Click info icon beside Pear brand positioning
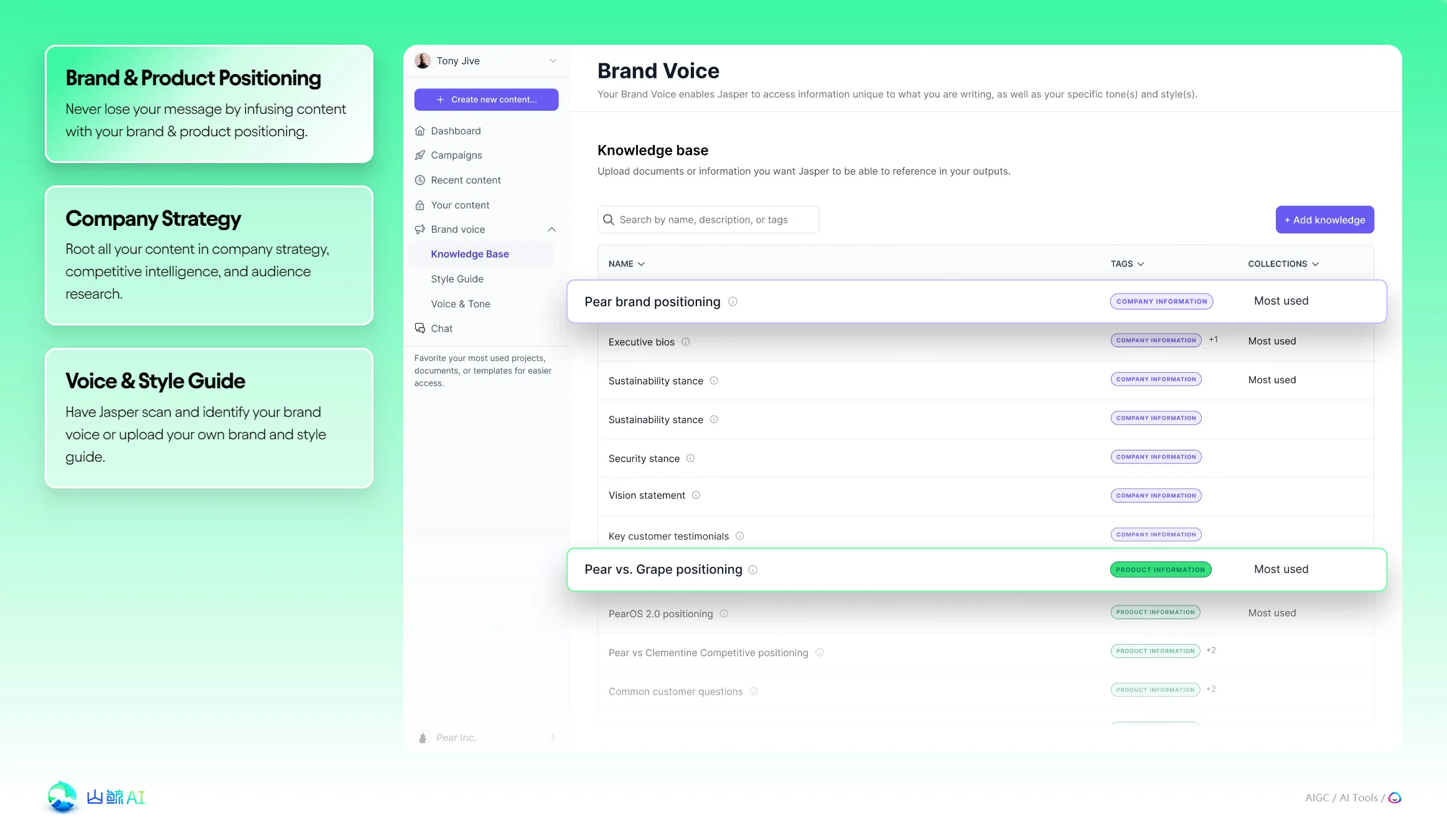 click(x=733, y=302)
